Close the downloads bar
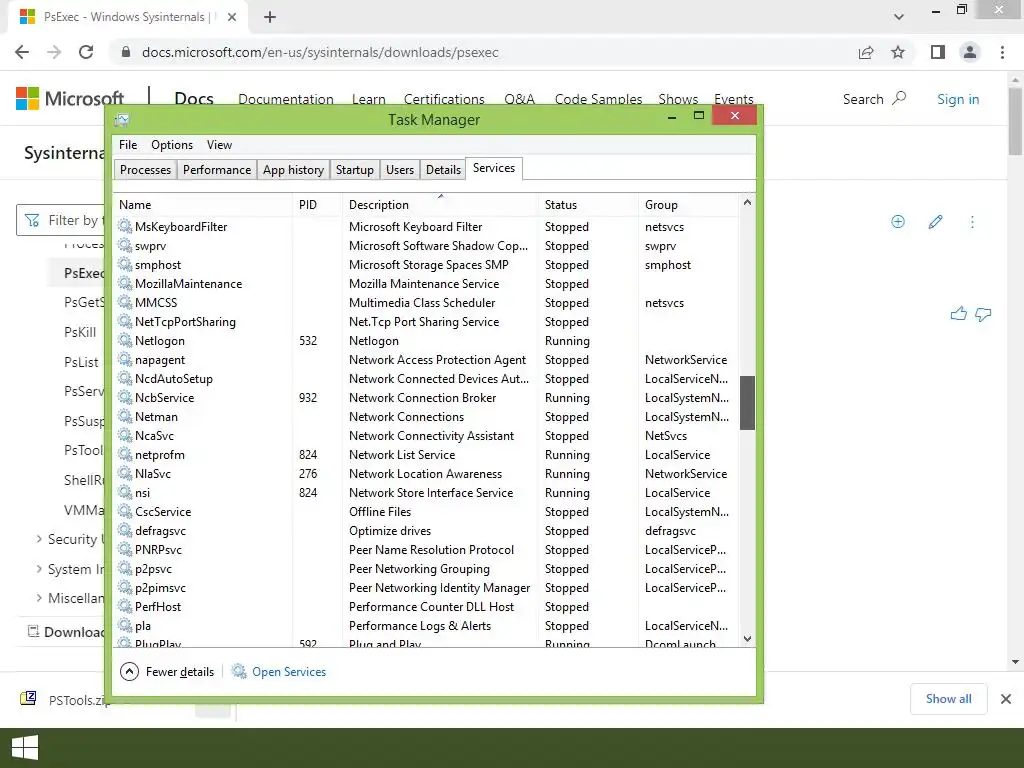The height and width of the screenshot is (768, 1024). pyautogui.click(x=1006, y=699)
